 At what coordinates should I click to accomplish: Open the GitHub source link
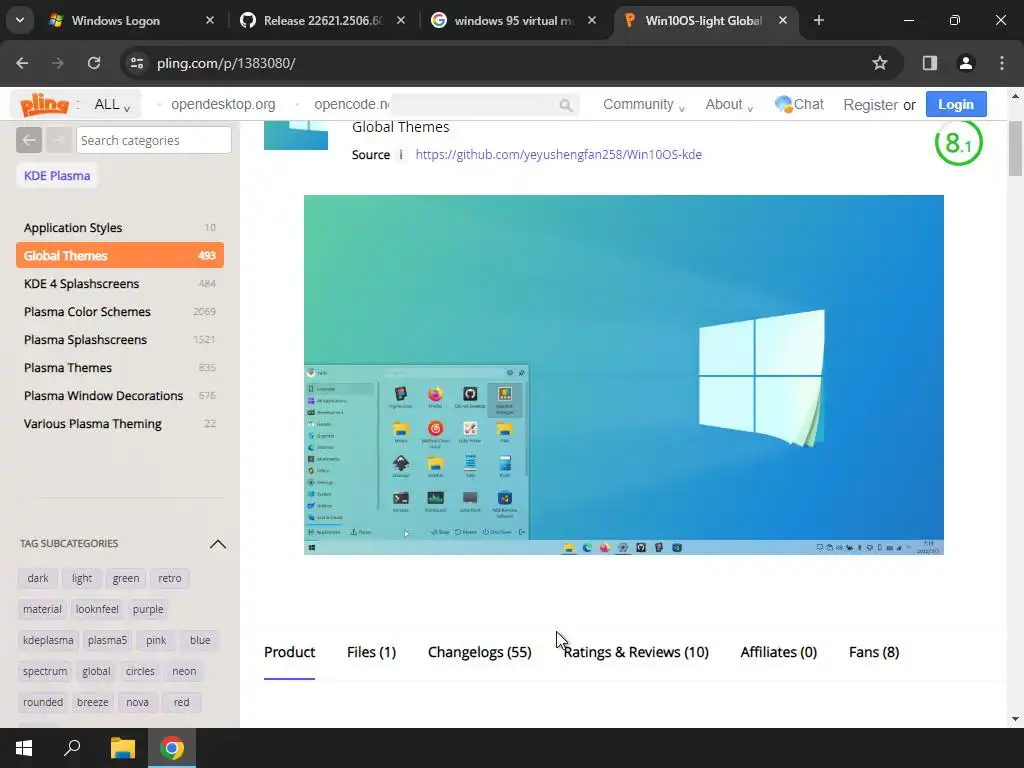558,155
